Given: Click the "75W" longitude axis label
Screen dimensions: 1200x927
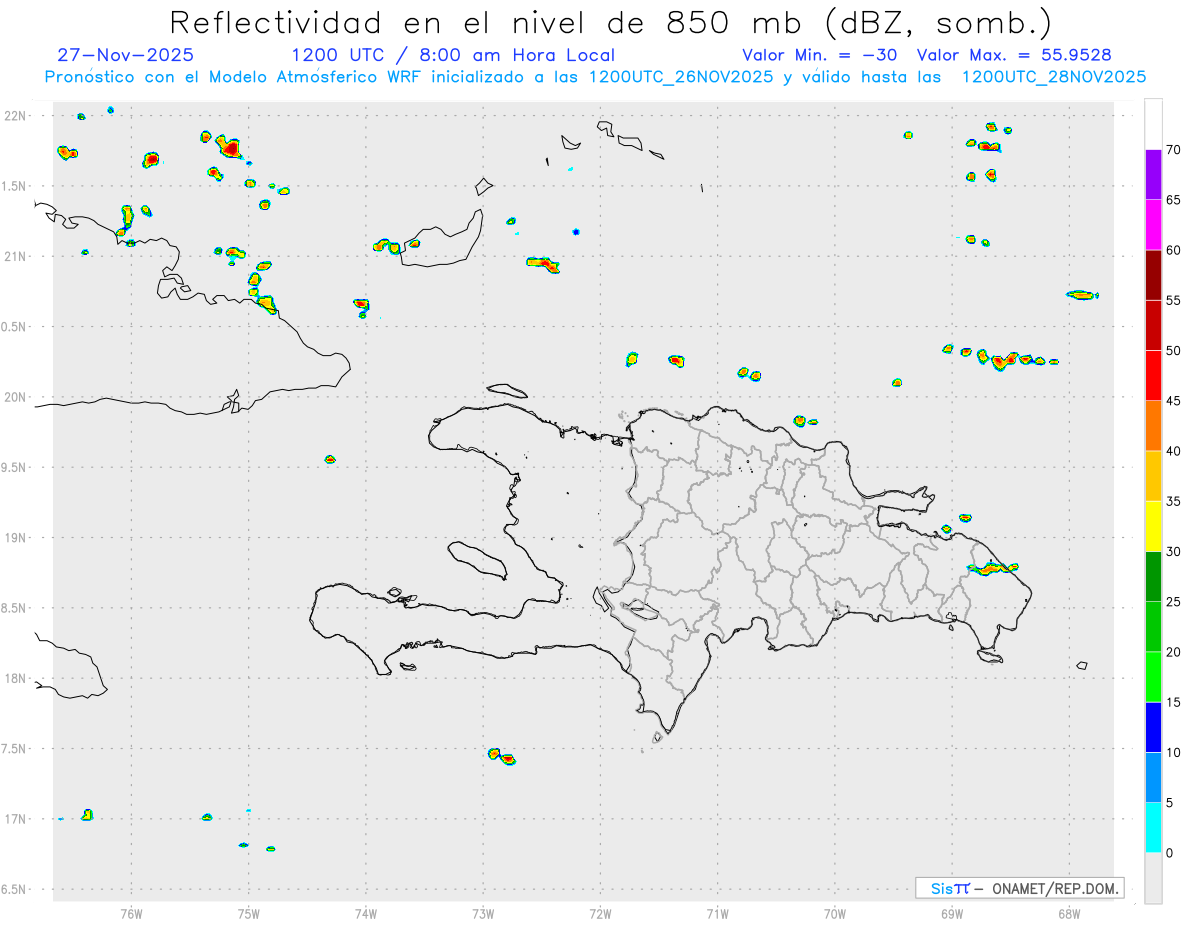Looking at the screenshot, I should pyautogui.click(x=249, y=912).
